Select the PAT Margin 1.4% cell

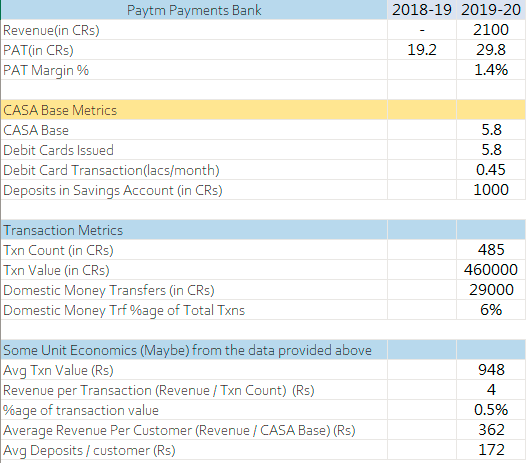491,70
